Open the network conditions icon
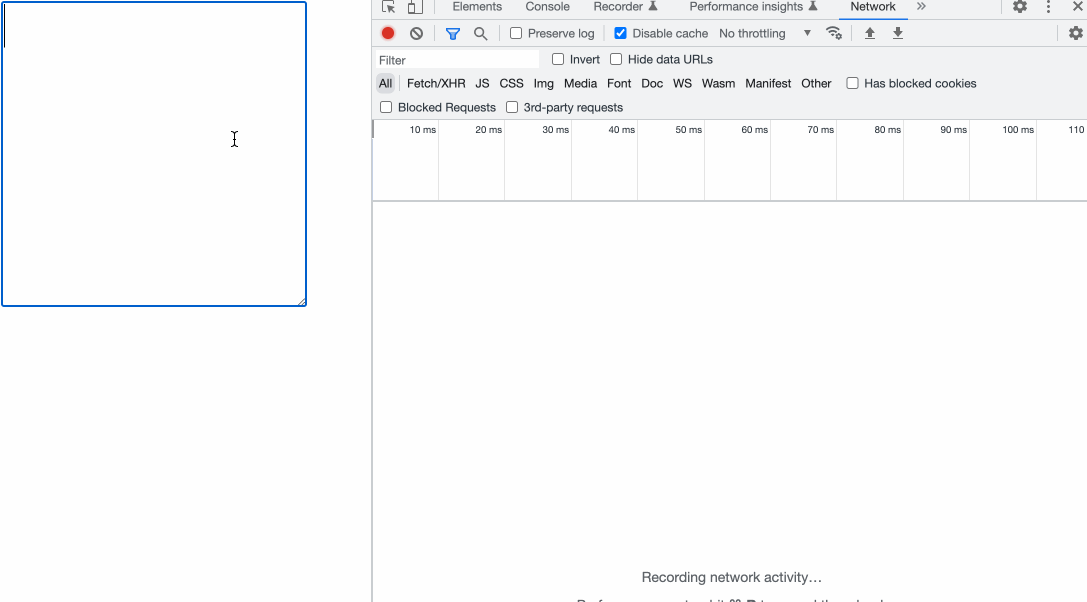The image size is (1087, 602). coord(834,33)
